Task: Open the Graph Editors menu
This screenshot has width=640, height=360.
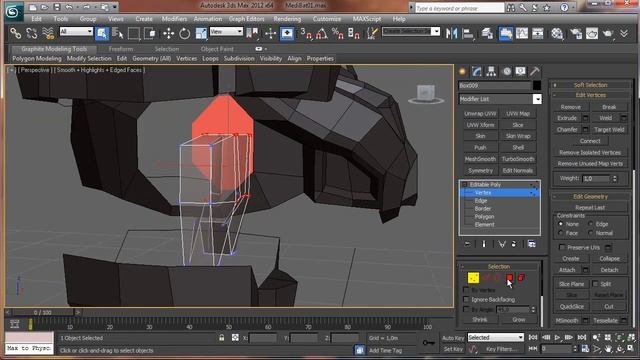Action: (x=247, y=19)
